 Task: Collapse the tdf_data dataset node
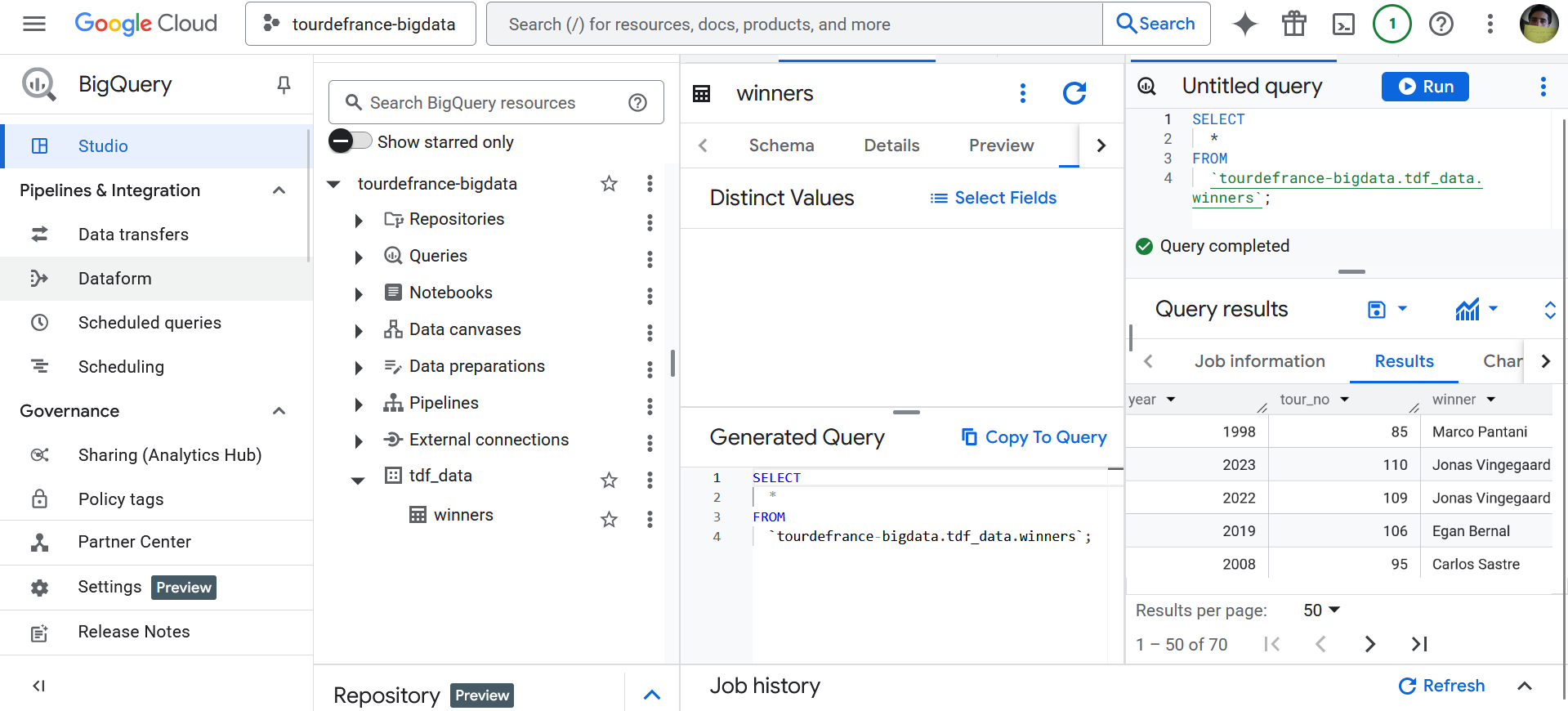(x=358, y=480)
